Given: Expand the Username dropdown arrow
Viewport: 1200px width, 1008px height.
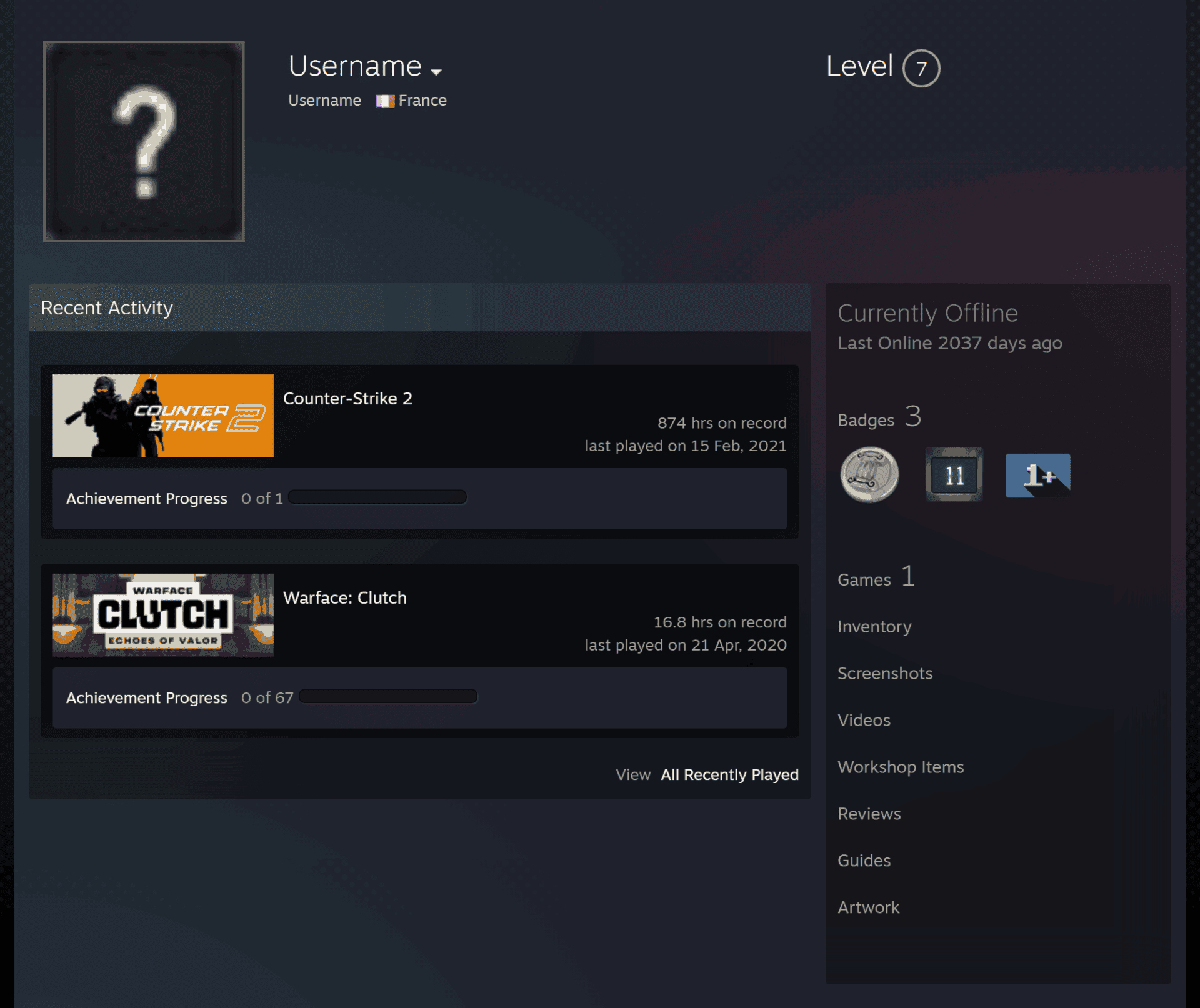Looking at the screenshot, I should click(x=436, y=72).
